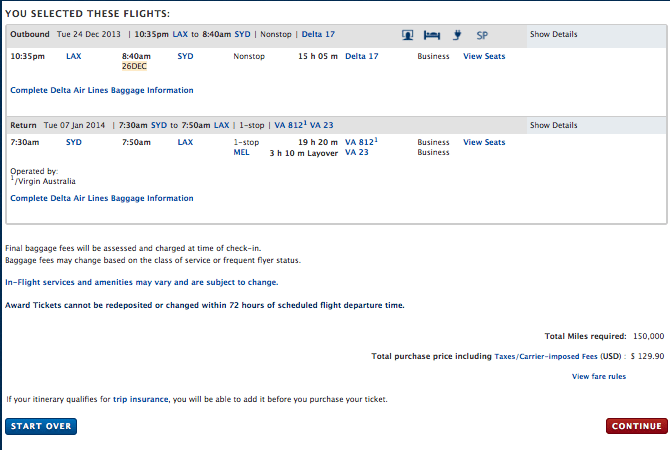670x450 pixels.
Task: Click the START OVER button
Action: point(41,426)
